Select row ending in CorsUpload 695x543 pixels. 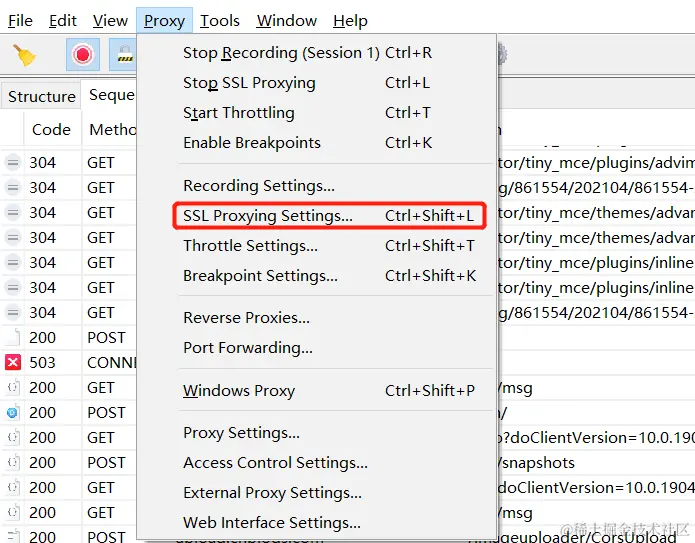348,535
